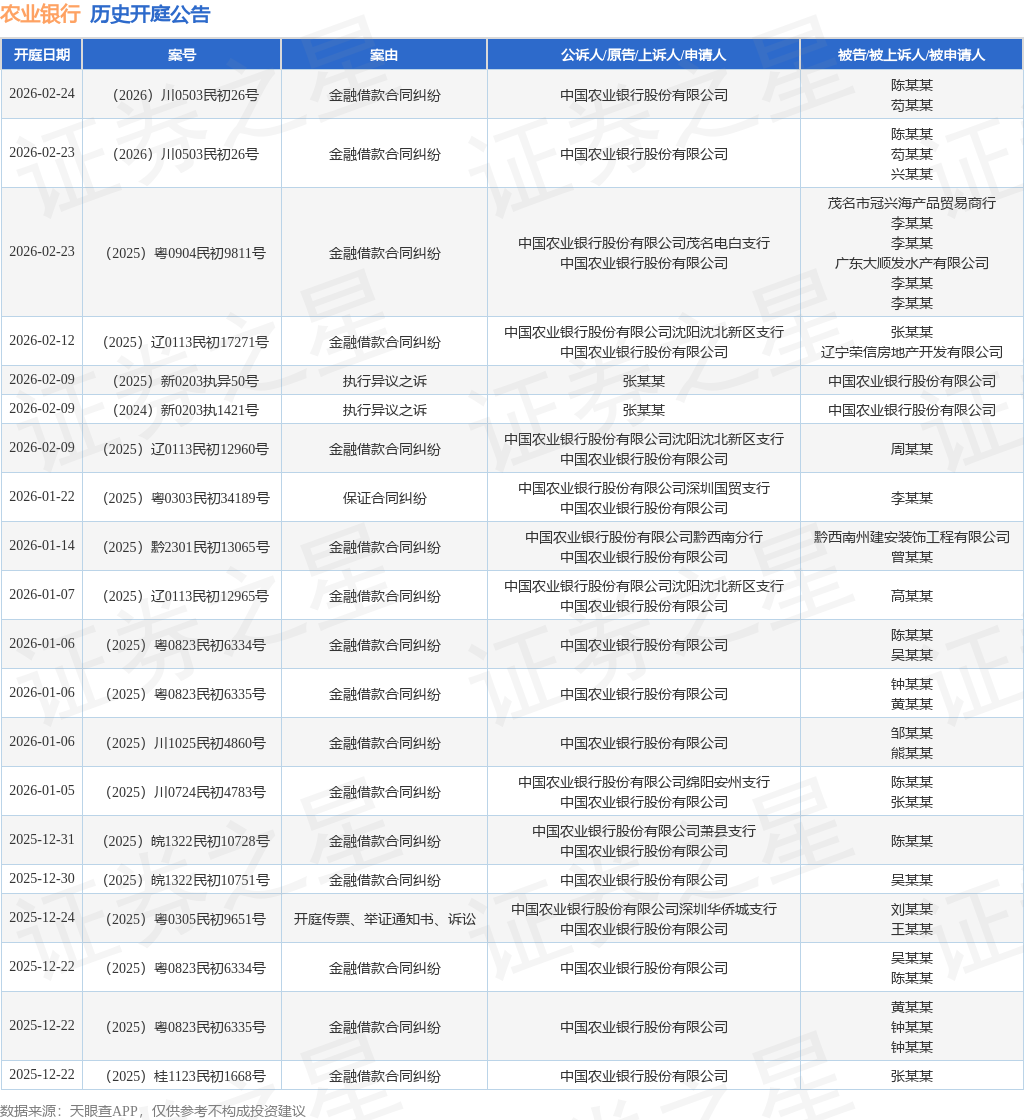Viewport: 1024px width, 1120px height.
Task: Click the 公诉人/原告/上诉人/申请人 column header
Action: (643, 55)
